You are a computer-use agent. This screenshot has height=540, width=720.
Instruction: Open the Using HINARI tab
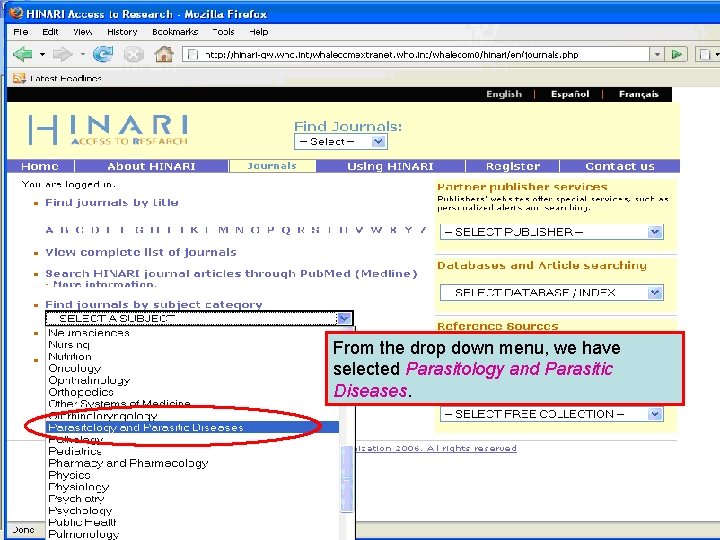point(390,166)
